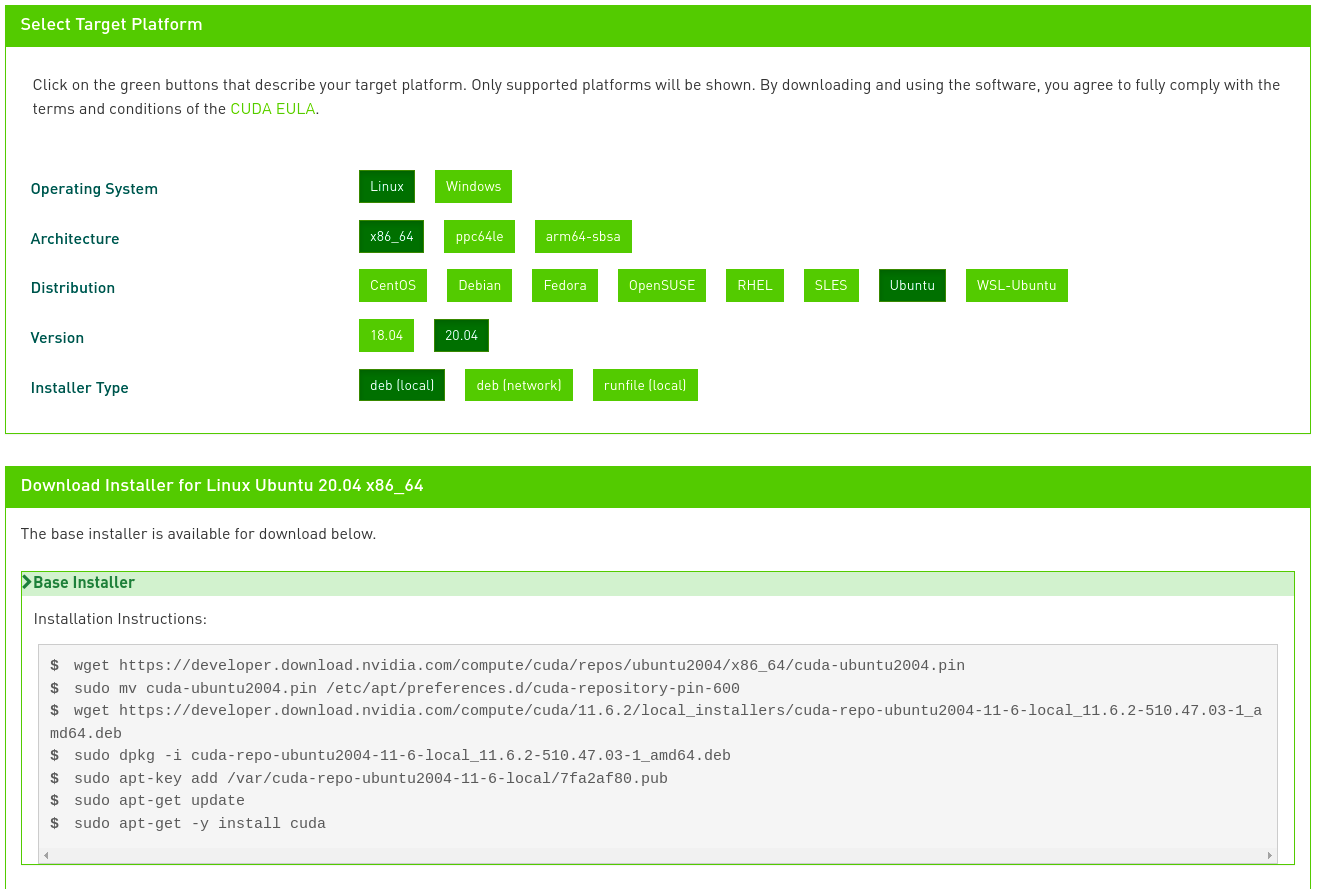Image resolution: width=1317 pixels, height=889 pixels.
Task: Confirm Ubuntu is the selected distribution
Action: (x=911, y=285)
